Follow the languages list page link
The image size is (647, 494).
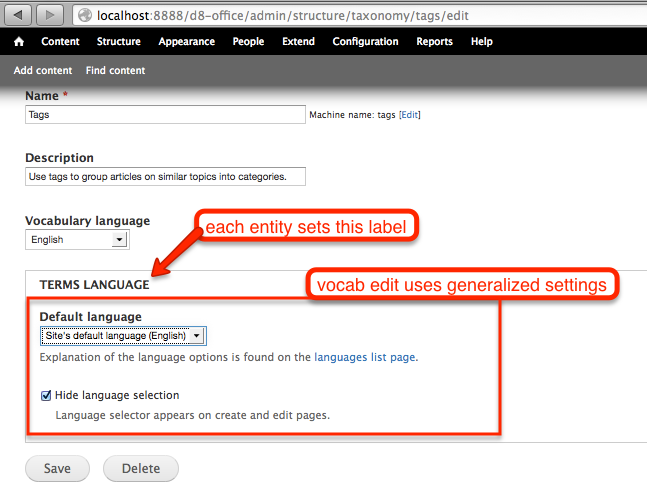pos(365,357)
